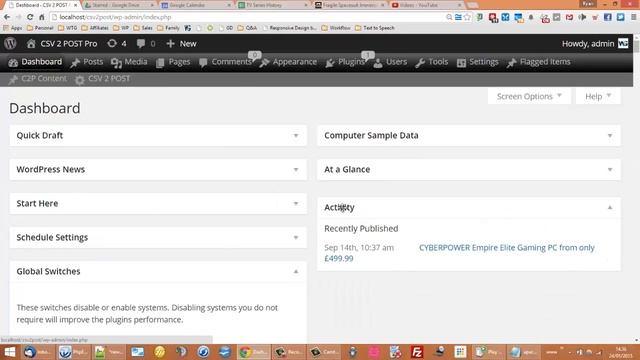This screenshot has height=360, width=640.
Task: Open Apps bookmark shortcut
Action: (12, 28)
